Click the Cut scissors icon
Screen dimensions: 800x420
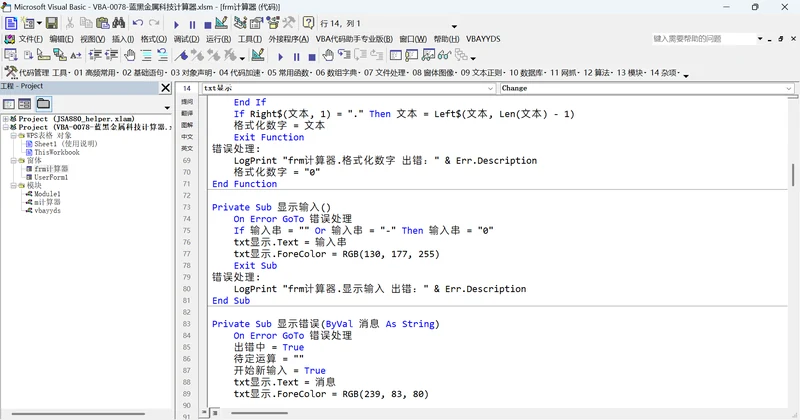pos(70,23)
